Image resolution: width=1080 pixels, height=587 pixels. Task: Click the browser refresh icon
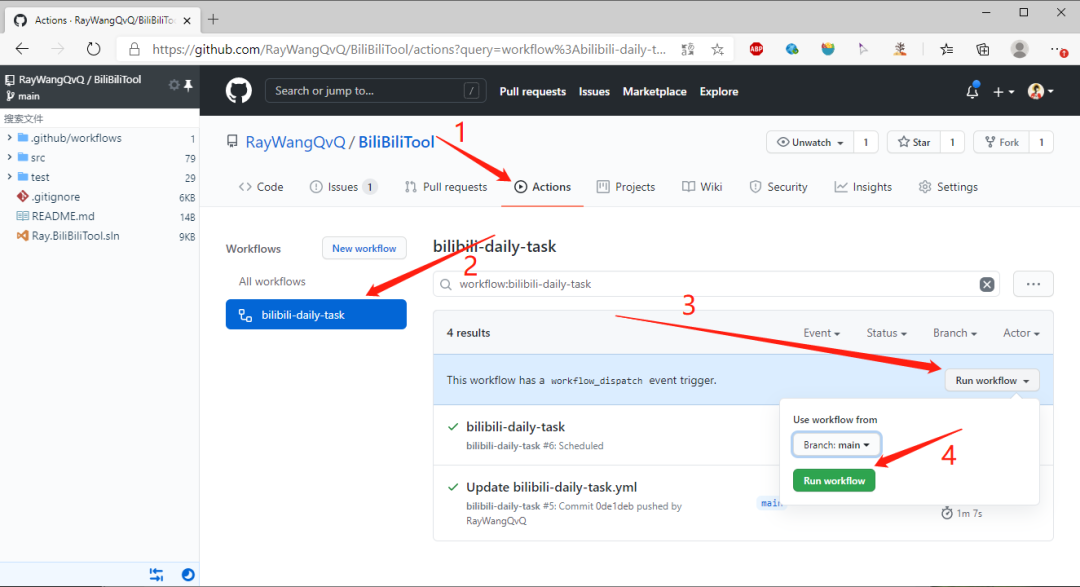point(93,49)
